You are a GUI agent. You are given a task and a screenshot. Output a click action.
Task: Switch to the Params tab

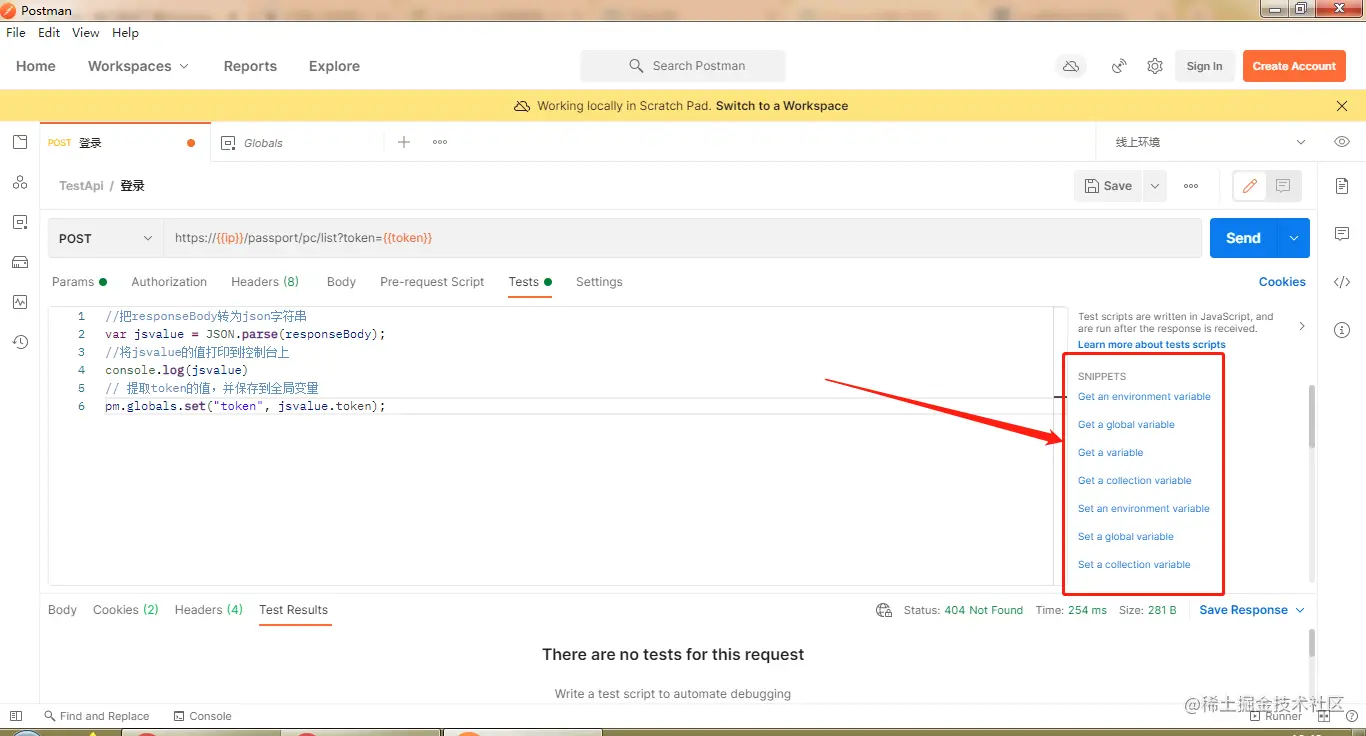(x=79, y=282)
